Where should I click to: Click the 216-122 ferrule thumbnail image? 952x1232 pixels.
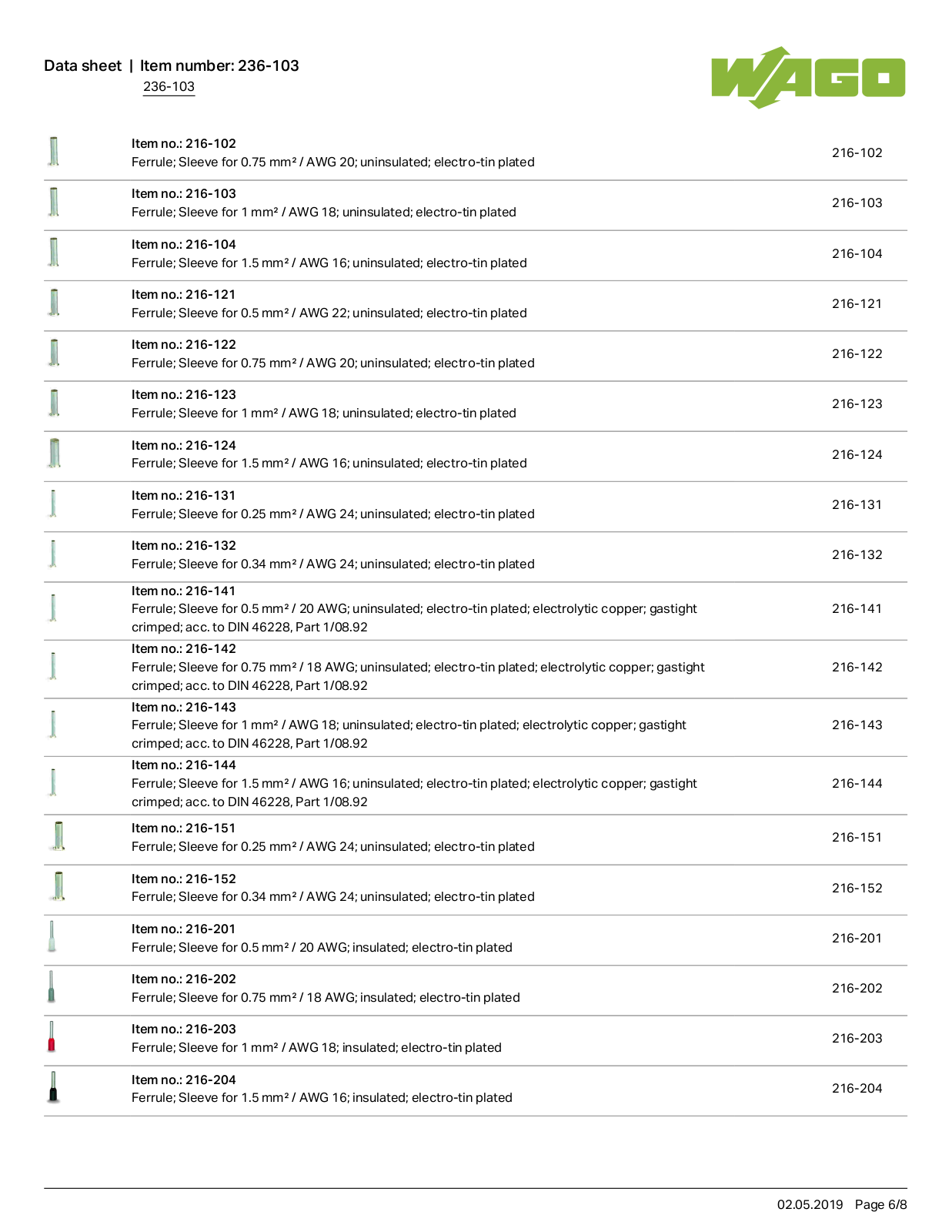(x=54, y=353)
